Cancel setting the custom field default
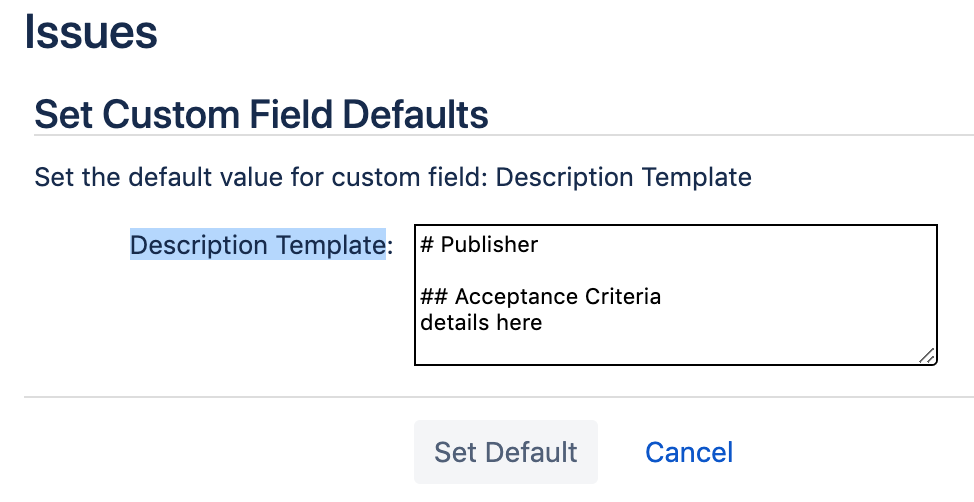This screenshot has height=502, width=974. click(689, 452)
